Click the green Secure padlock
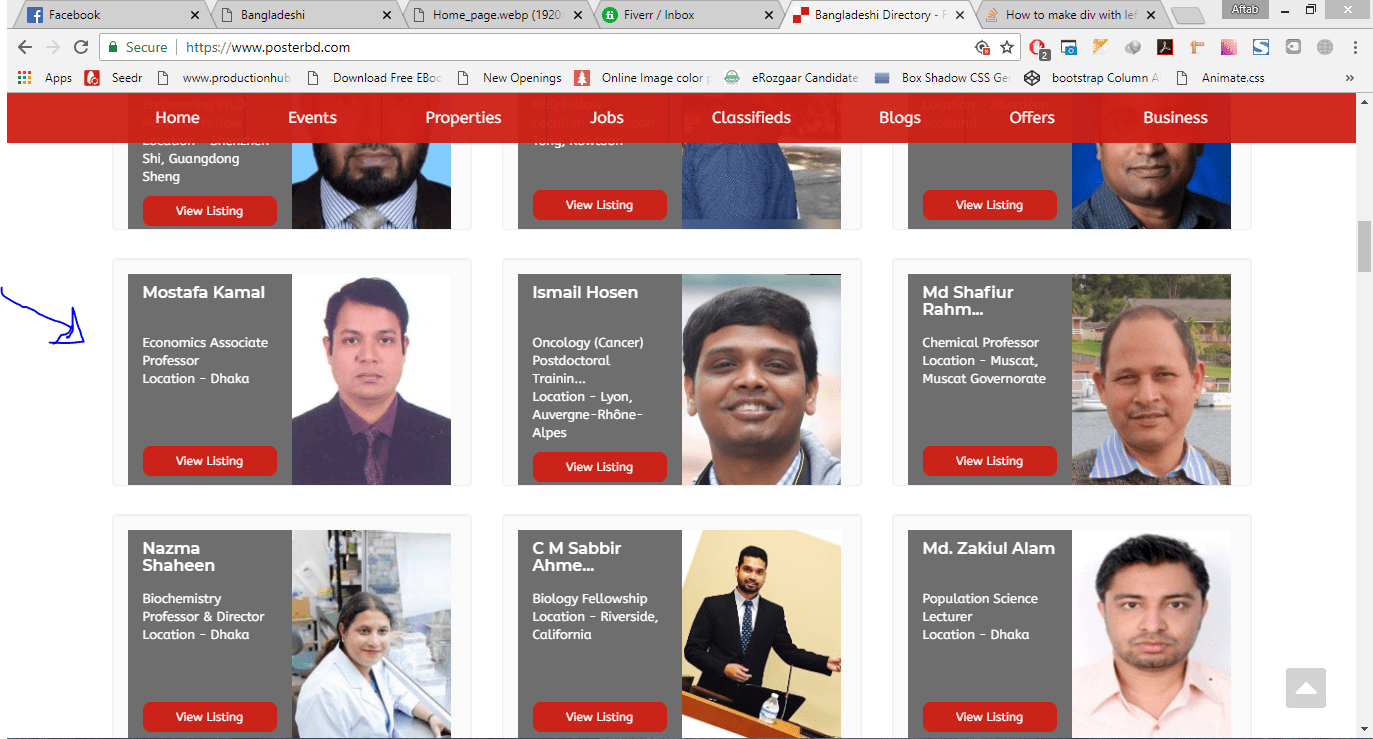 click(x=113, y=47)
